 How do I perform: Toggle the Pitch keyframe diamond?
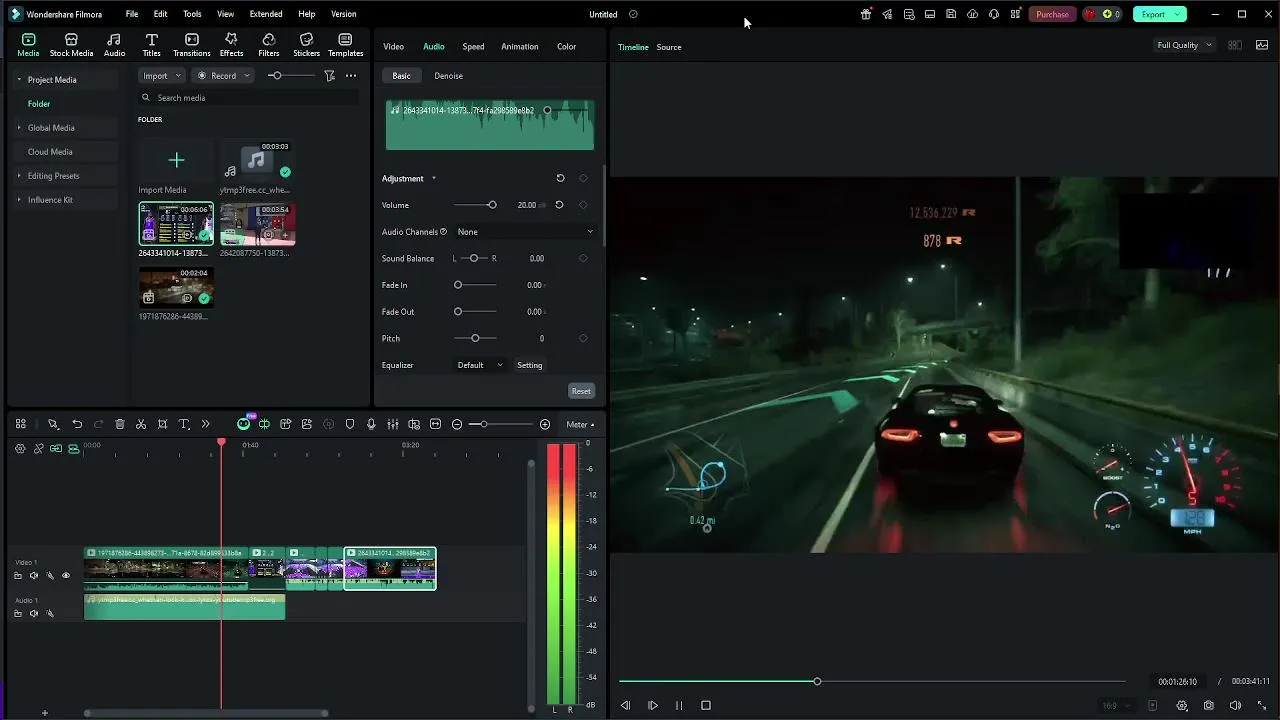pos(583,338)
